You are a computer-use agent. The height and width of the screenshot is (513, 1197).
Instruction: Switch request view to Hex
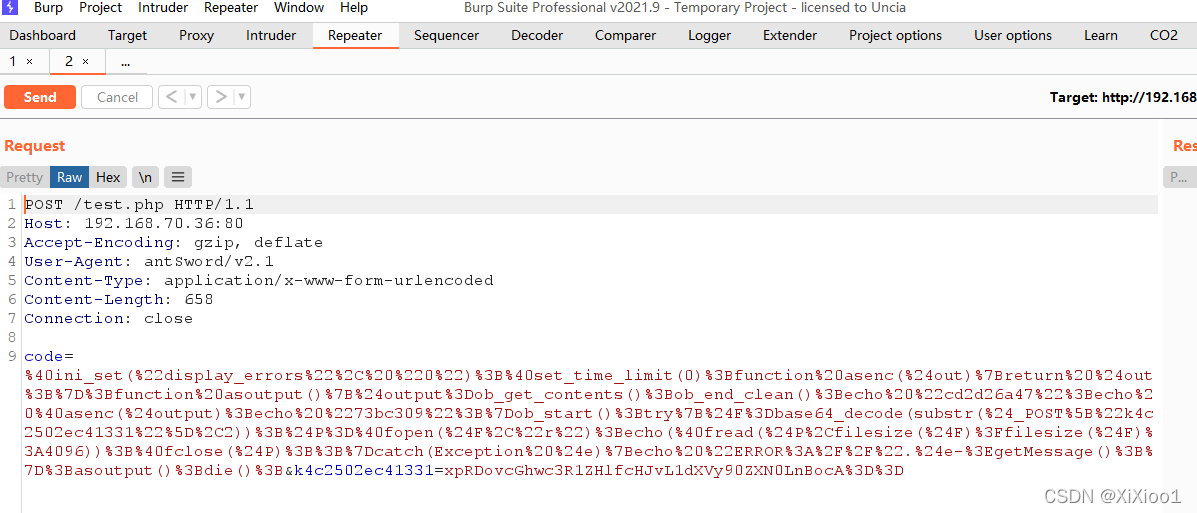point(108,177)
